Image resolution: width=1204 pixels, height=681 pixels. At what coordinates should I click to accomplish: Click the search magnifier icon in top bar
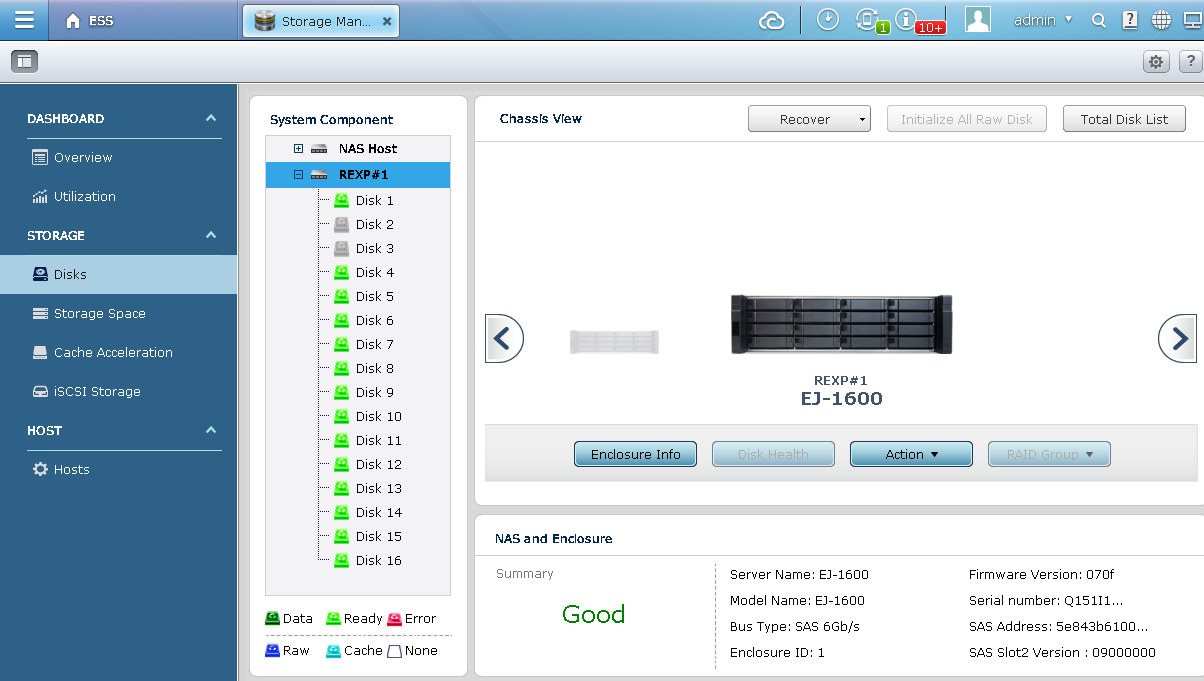pos(1098,20)
